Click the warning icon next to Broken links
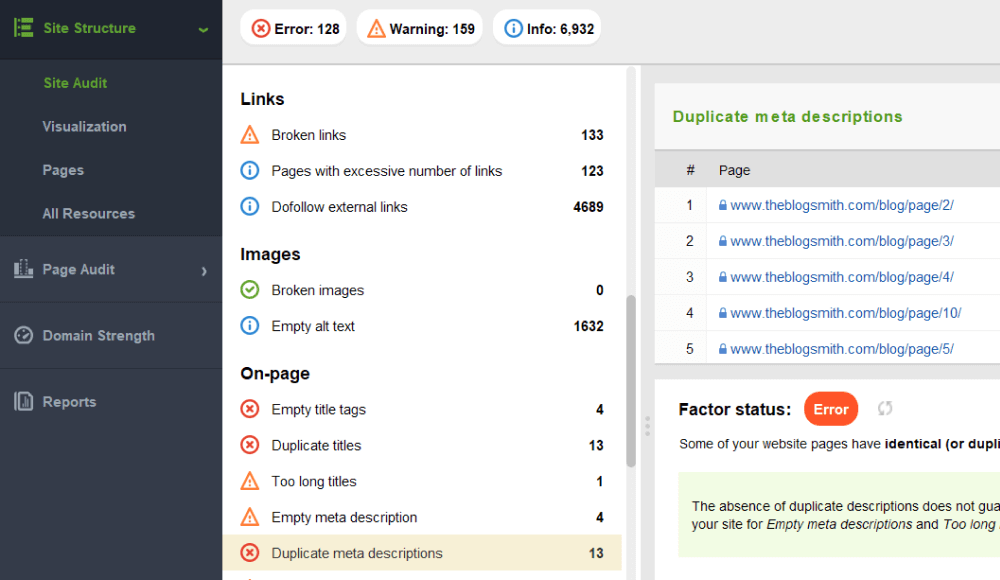The image size is (1000, 580). tap(250, 135)
